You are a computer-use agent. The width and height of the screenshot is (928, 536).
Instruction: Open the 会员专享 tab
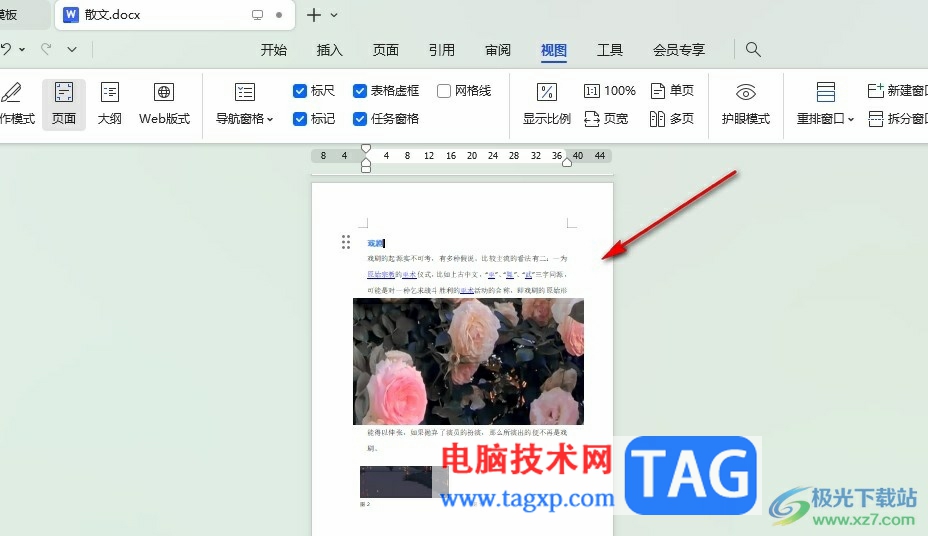coord(679,50)
